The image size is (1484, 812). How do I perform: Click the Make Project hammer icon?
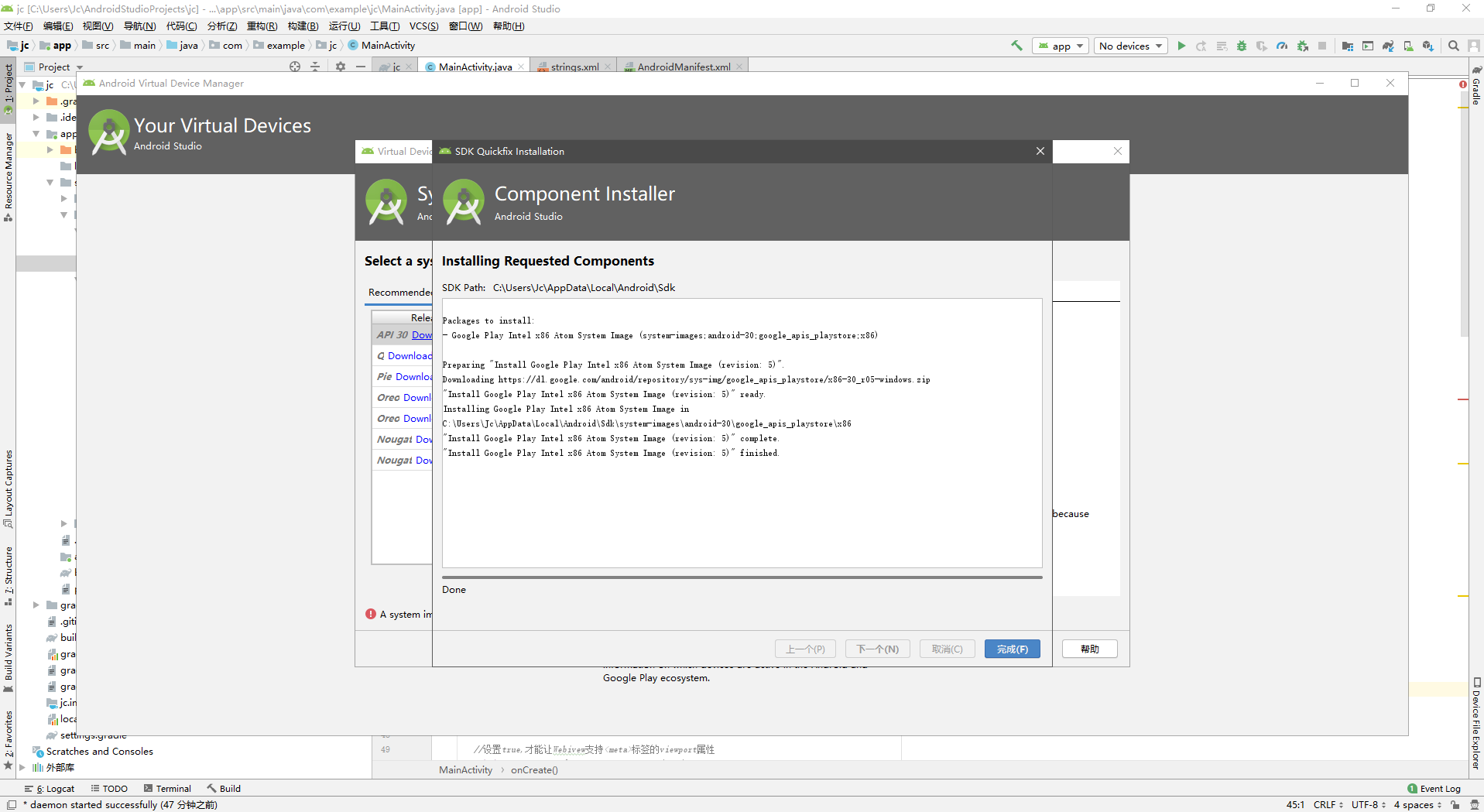1016,46
